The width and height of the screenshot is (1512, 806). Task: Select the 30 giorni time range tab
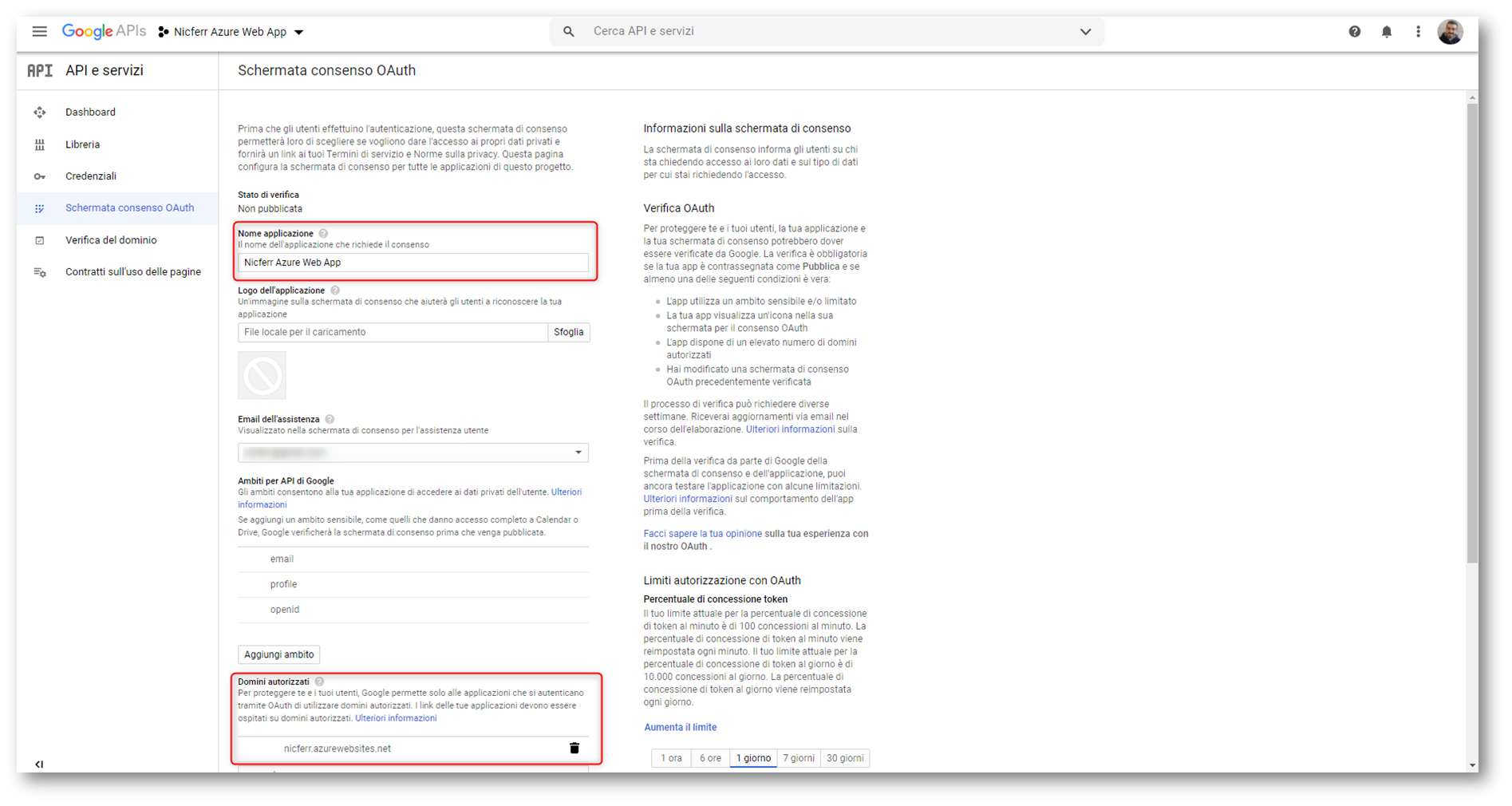[x=845, y=758]
